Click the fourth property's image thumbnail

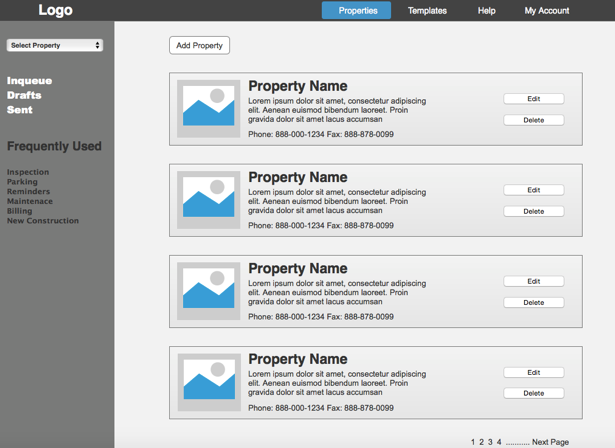tap(209, 382)
